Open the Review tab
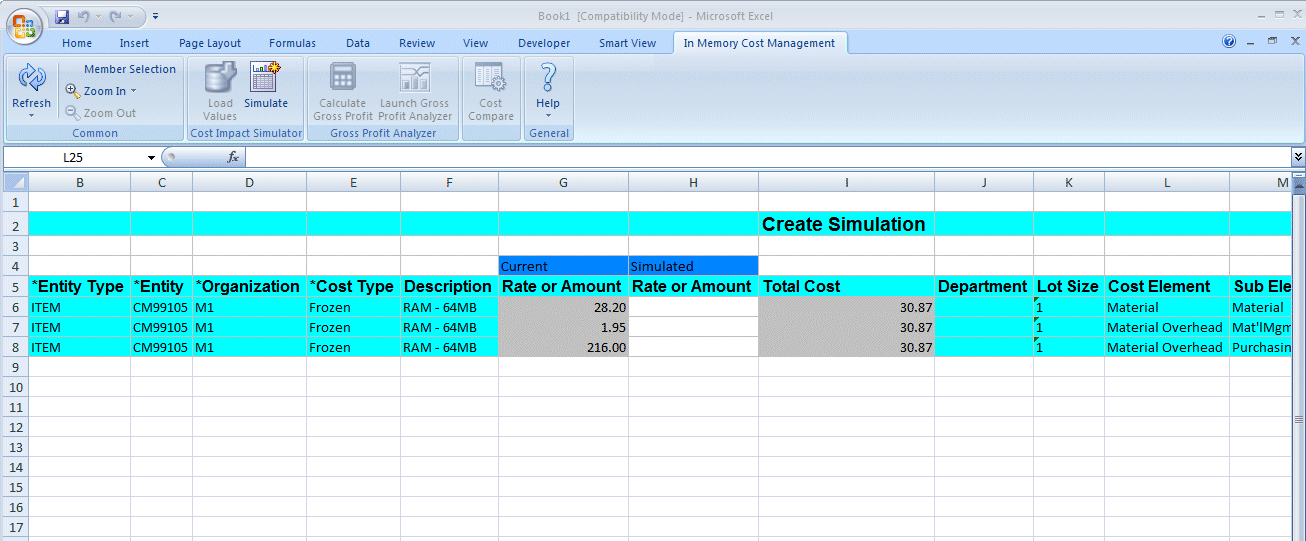 [x=417, y=43]
